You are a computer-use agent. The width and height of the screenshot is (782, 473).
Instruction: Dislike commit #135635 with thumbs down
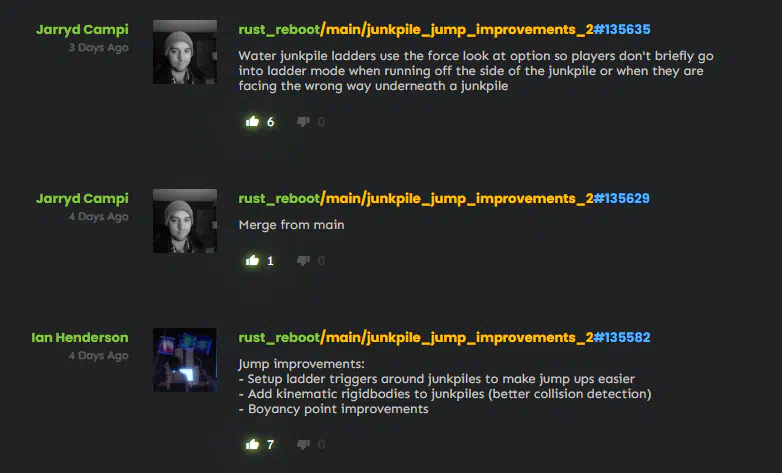tap(303, 122)
